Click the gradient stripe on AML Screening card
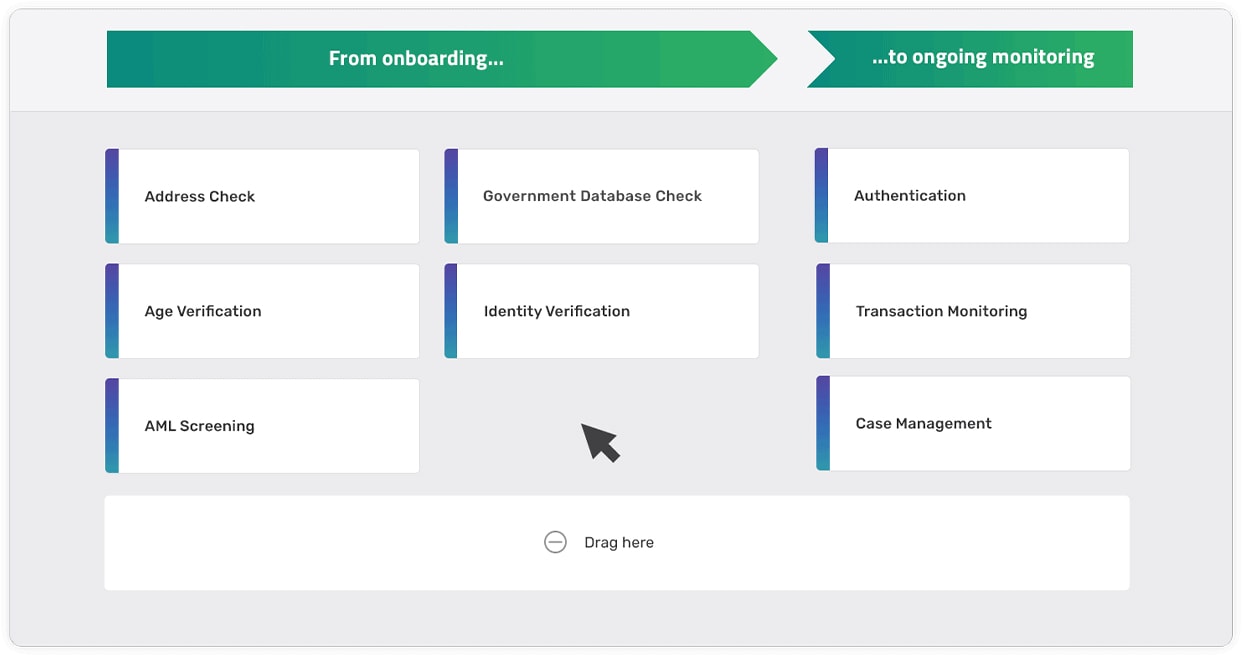 click(112, 426)
